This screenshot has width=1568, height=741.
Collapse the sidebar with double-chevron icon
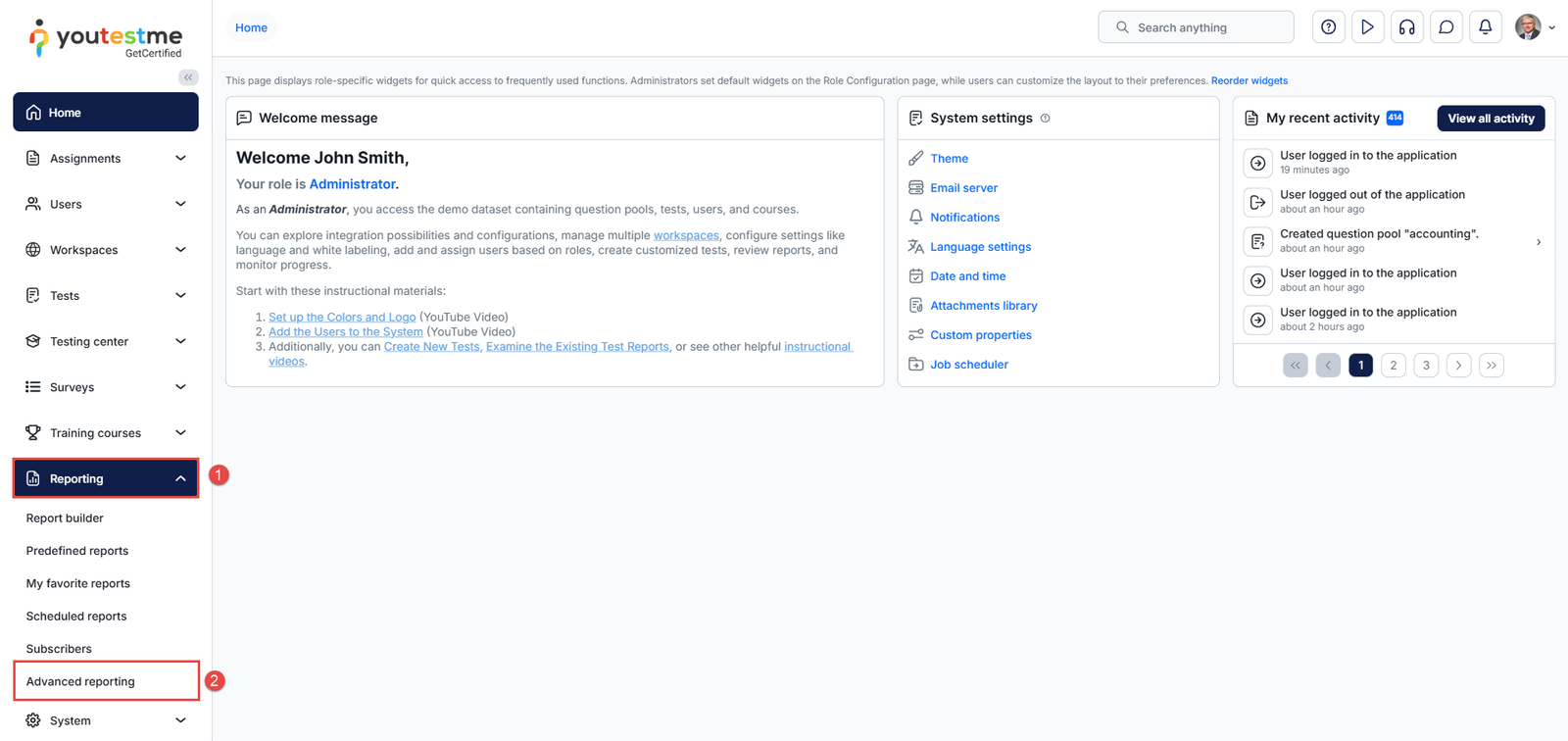click(188, 77)
